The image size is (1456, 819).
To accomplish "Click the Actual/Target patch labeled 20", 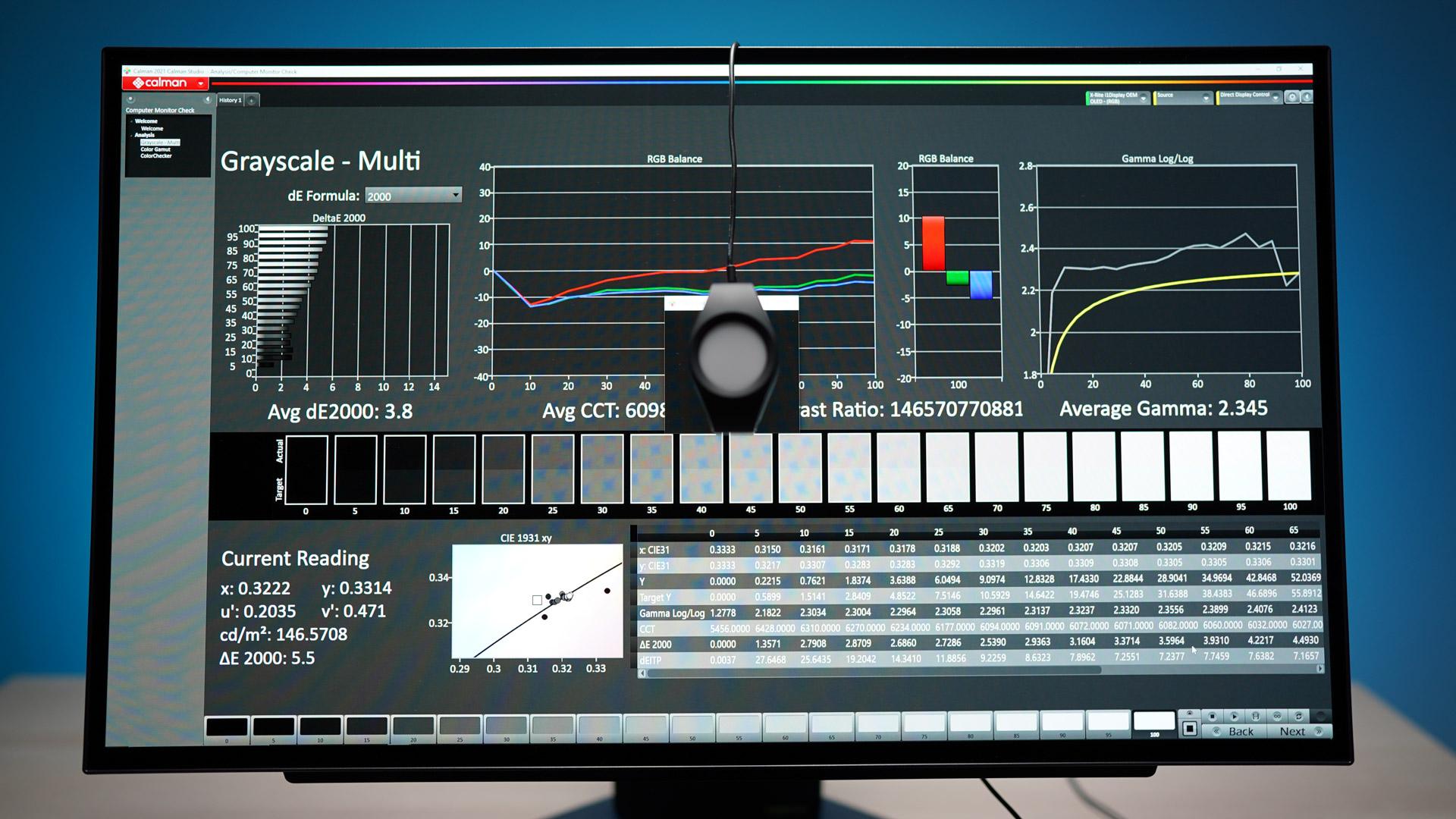I will tap(504, 469).
